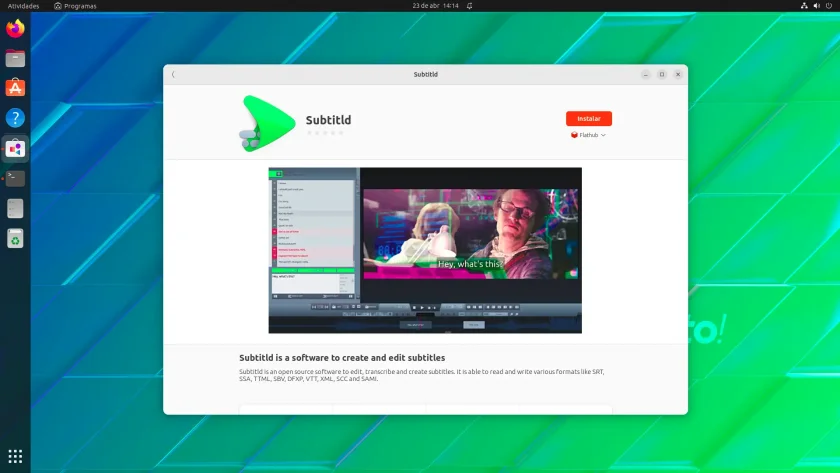This screenshot has width=840, height=473.
Task: Open Files manager from the dock
Action: coord(15,58)
